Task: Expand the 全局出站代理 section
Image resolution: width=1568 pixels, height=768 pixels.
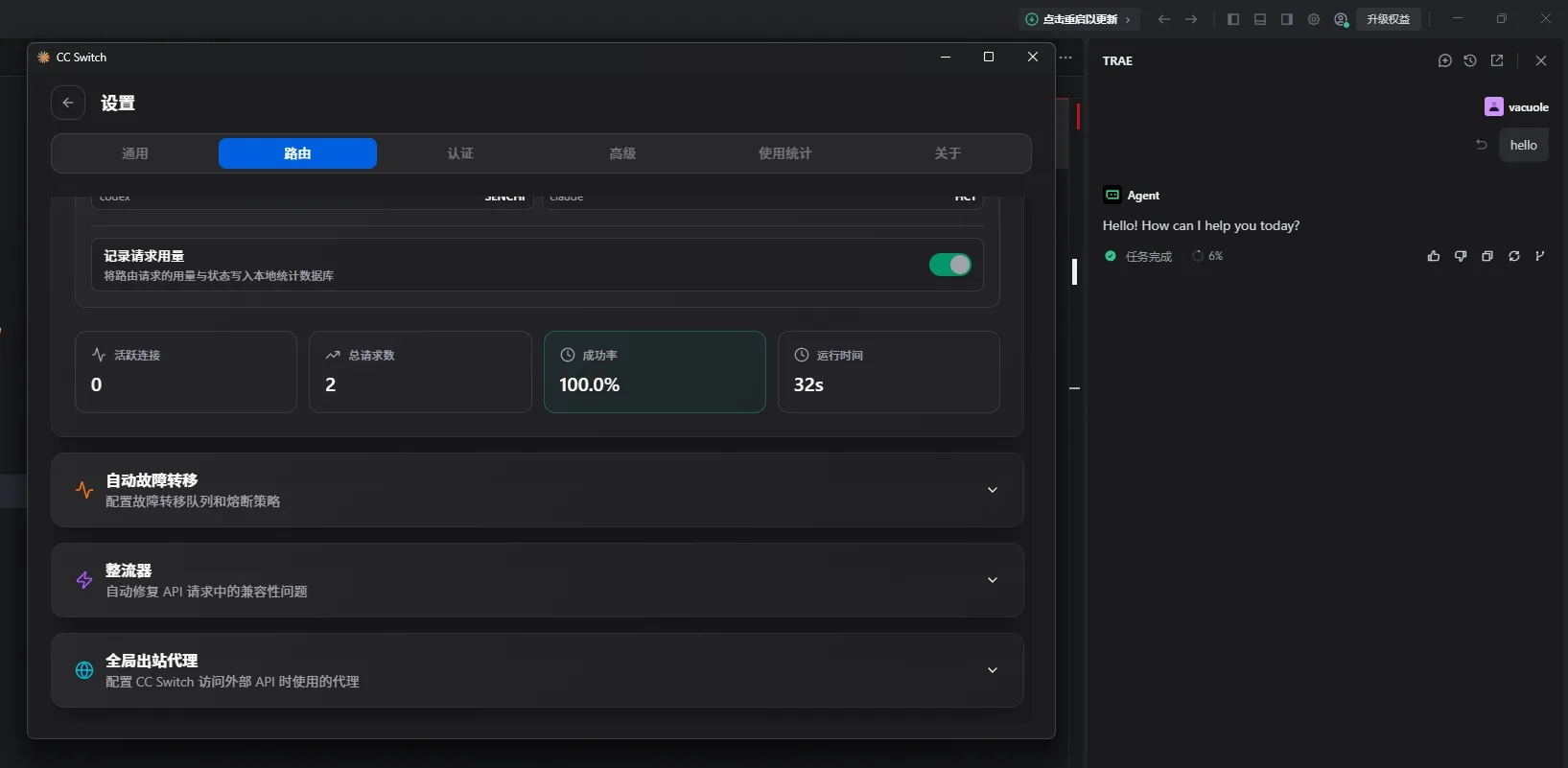Action: 537,670
